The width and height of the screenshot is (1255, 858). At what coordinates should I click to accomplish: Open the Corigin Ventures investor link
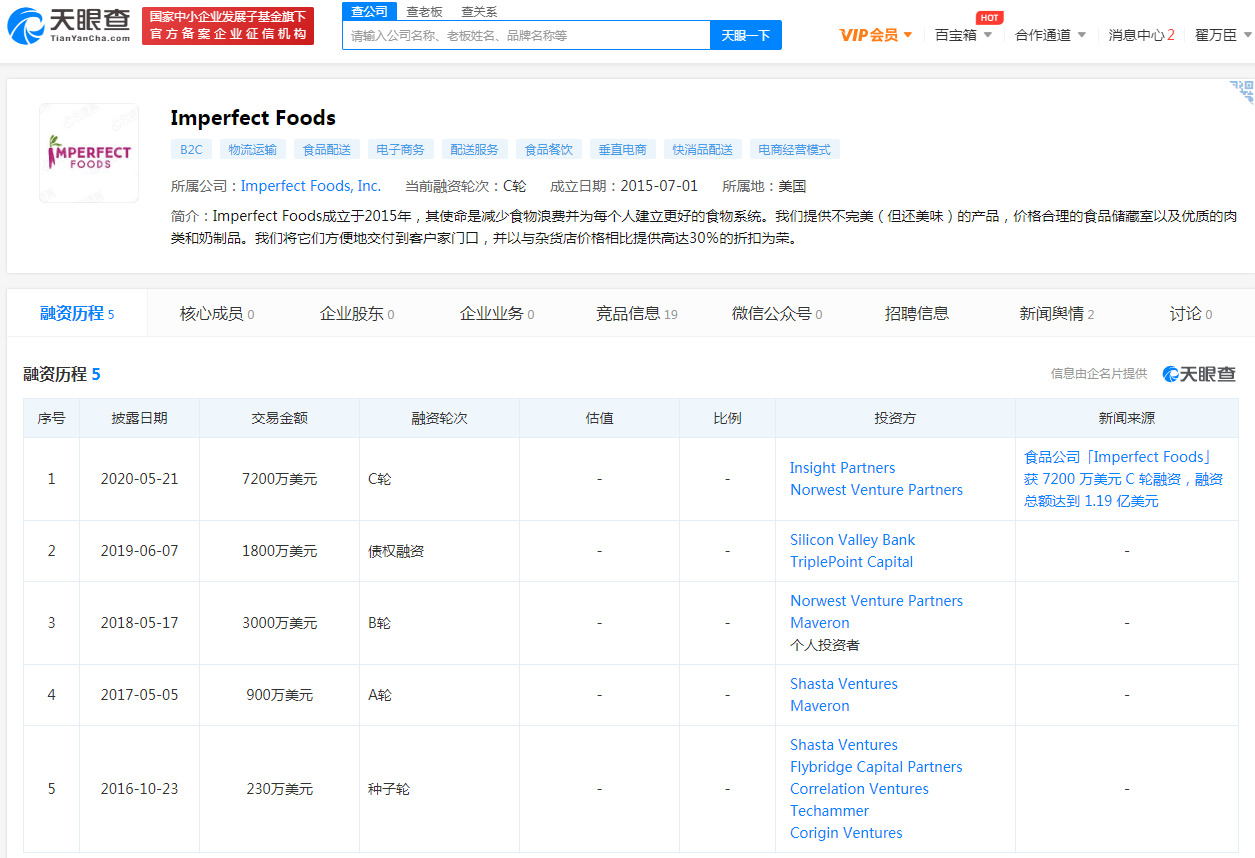tap(846, 833)
